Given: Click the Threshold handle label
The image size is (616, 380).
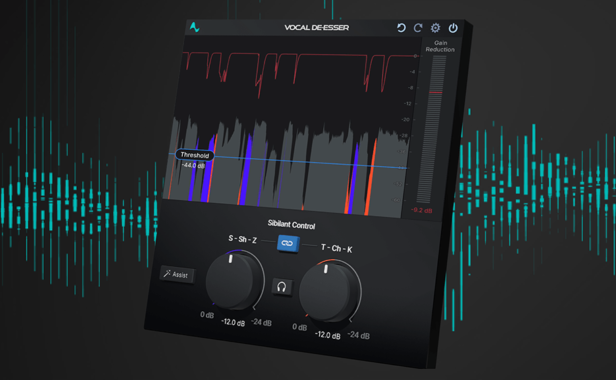Looking at the screenshot, I should point(195,155).
